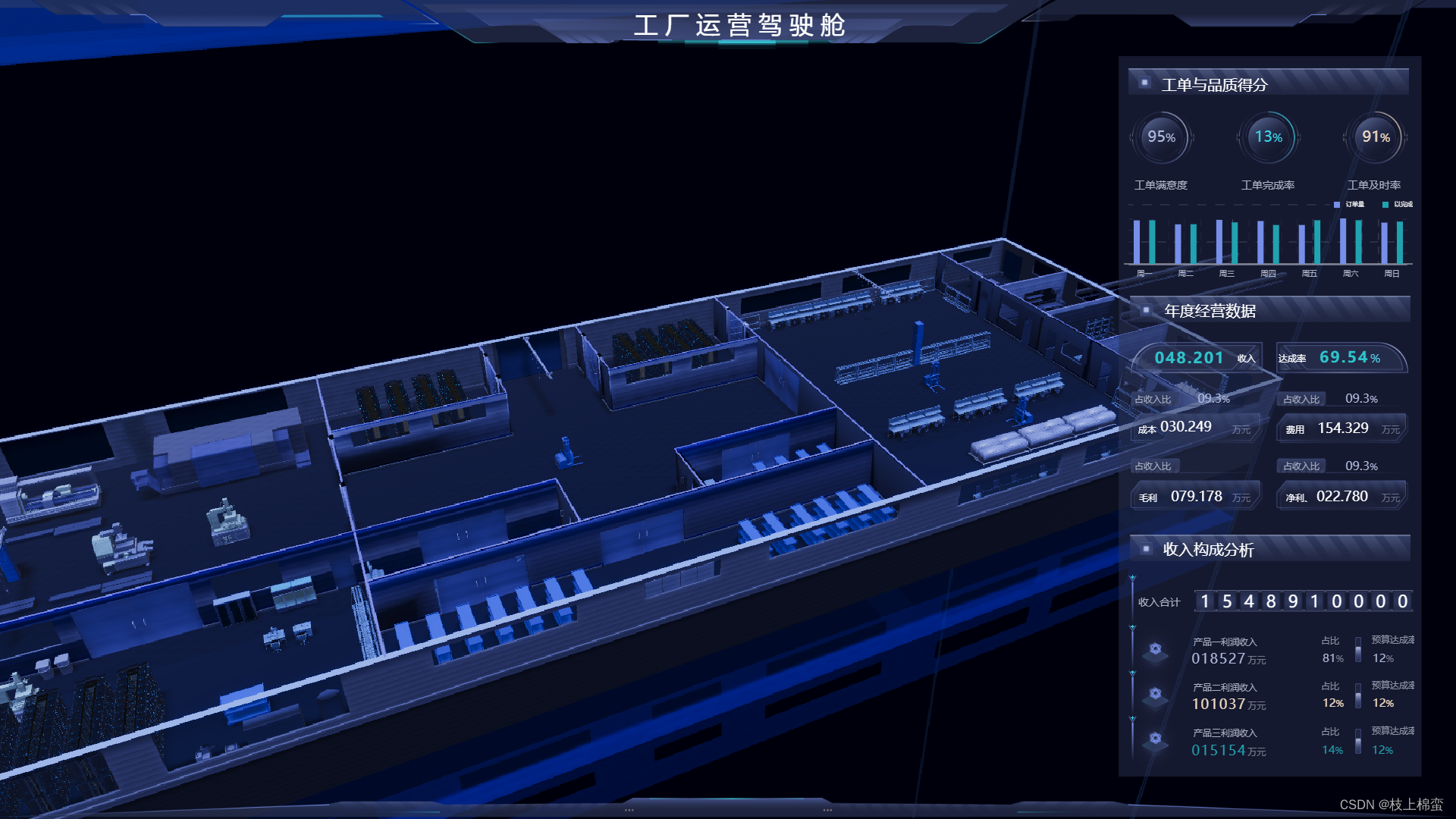Image resolution: width=1456 pixels, height=819 pixels.
Task: Click the 收入 048.201 value box
Action: point(1198,358)
